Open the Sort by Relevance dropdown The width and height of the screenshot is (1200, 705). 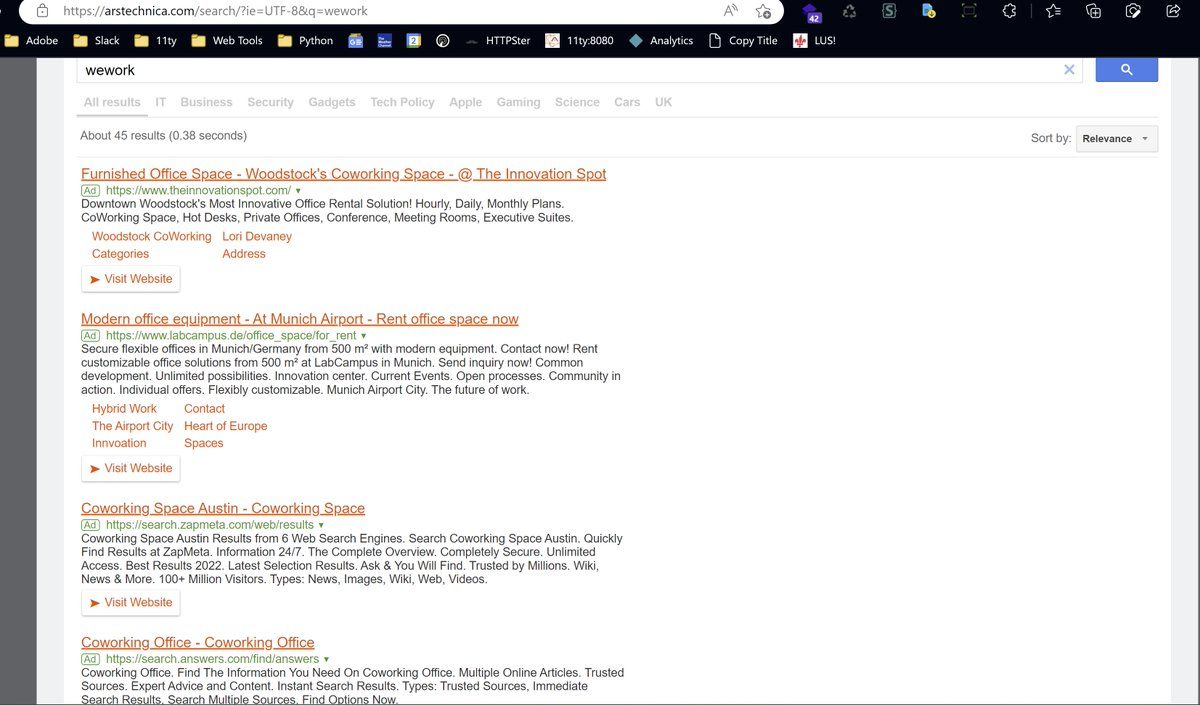point(1117,138)
